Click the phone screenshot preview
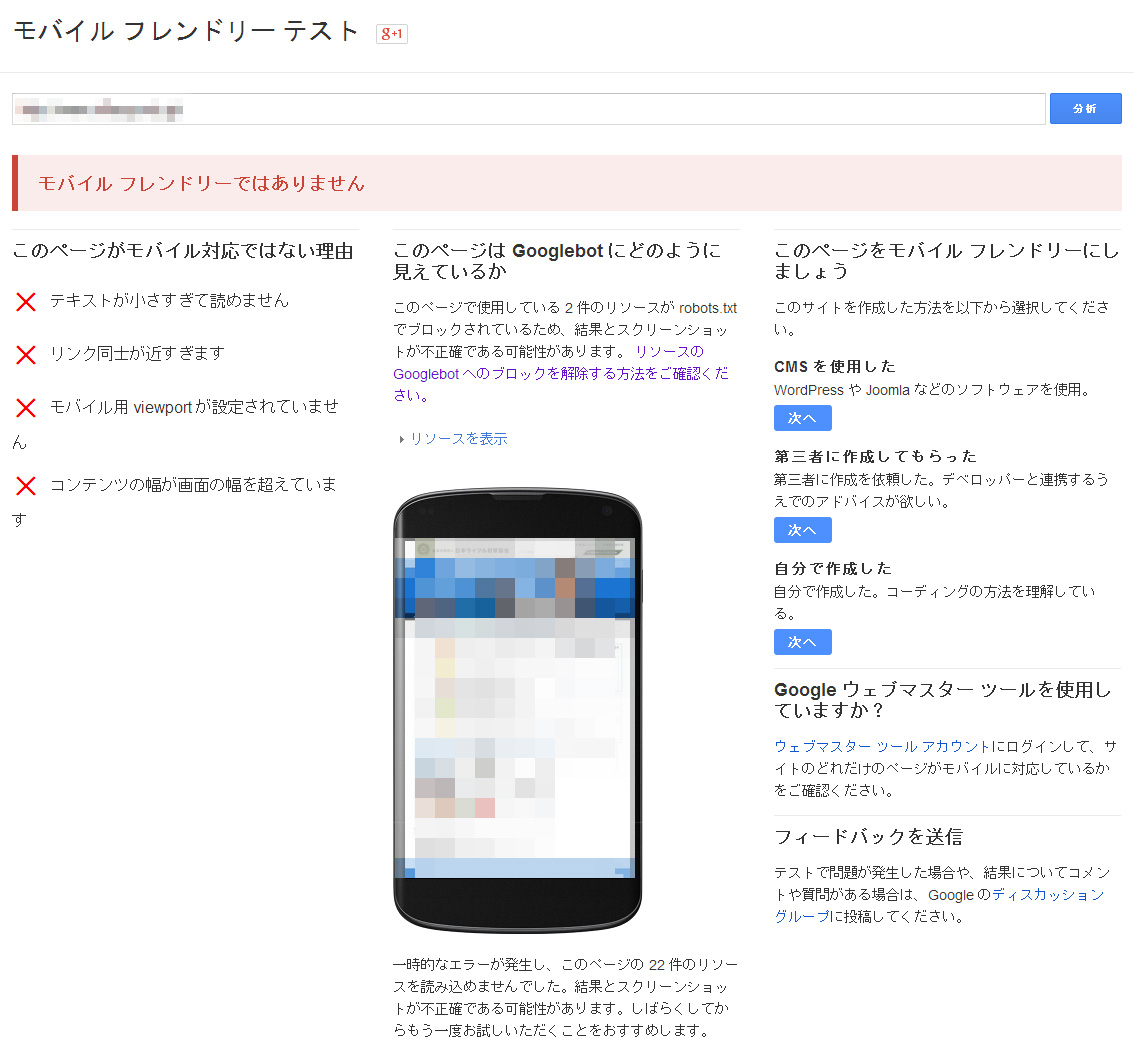 518,710
